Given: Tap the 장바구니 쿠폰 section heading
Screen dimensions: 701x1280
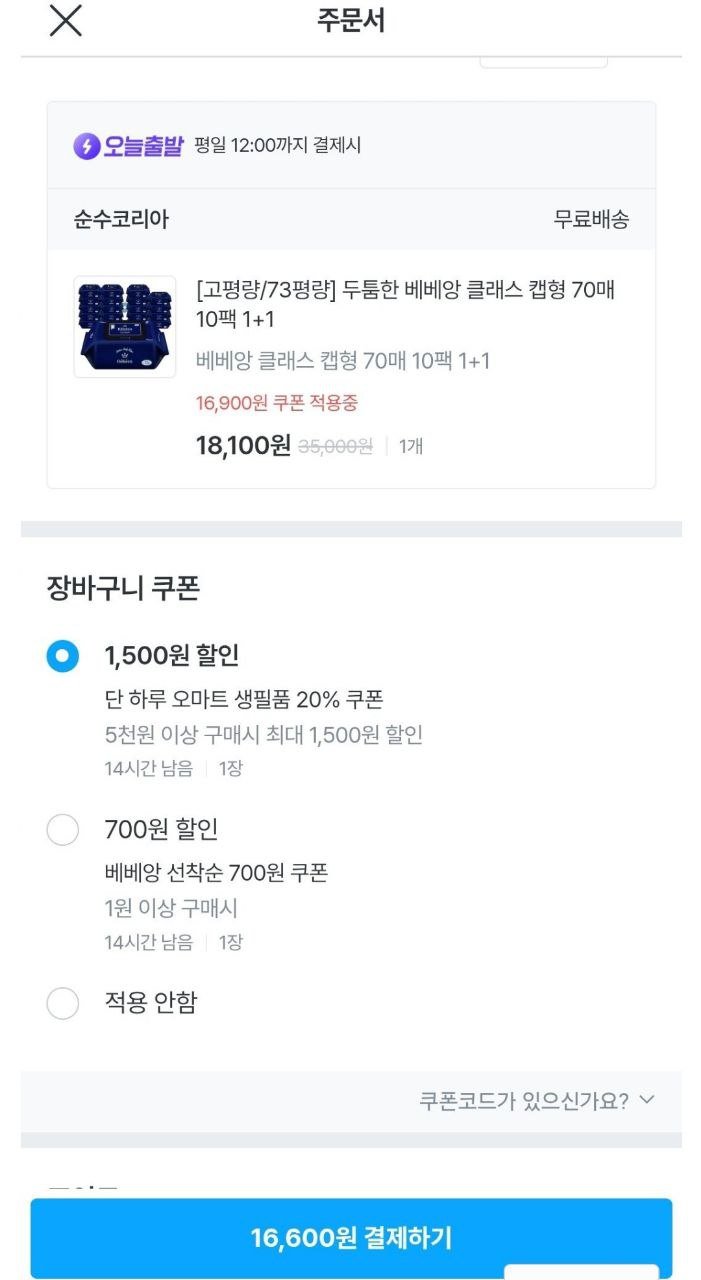Looking at the screenshot, I should tap(123, 589).
